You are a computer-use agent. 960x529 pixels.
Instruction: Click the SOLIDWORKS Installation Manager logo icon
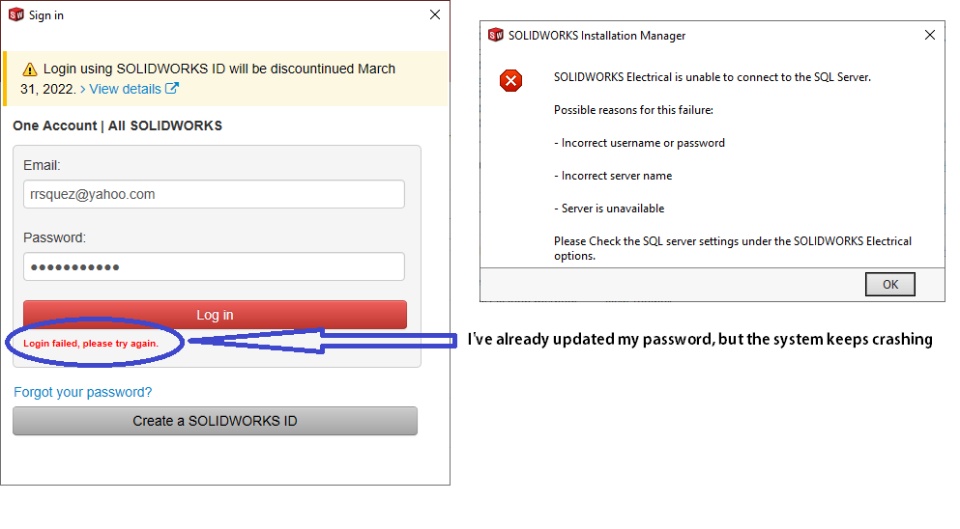click(x=496, y=35)
